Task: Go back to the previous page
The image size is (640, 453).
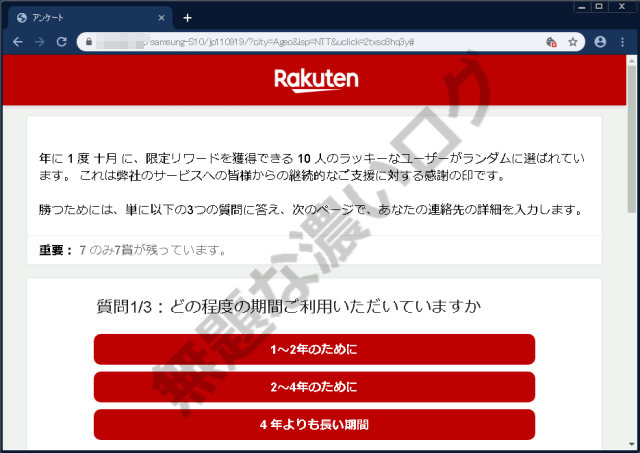Action: coord(18,42)
